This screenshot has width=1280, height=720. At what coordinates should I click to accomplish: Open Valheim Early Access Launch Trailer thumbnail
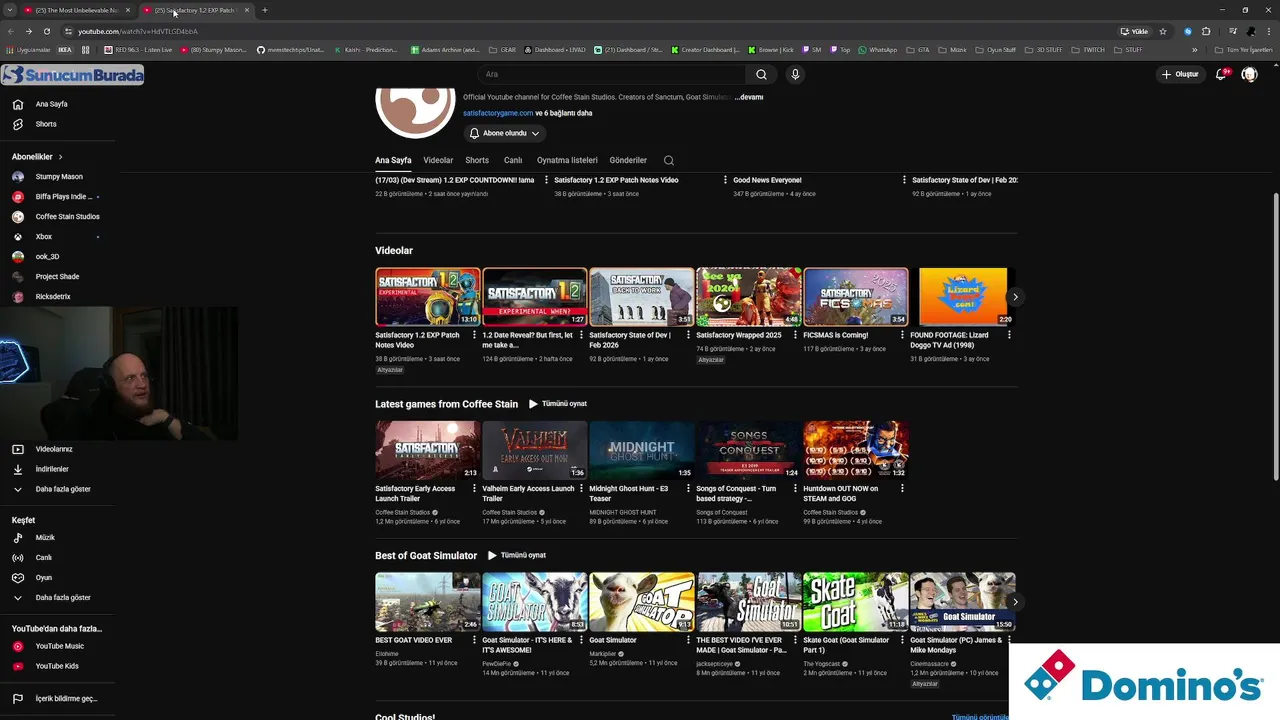pos(534,450)
